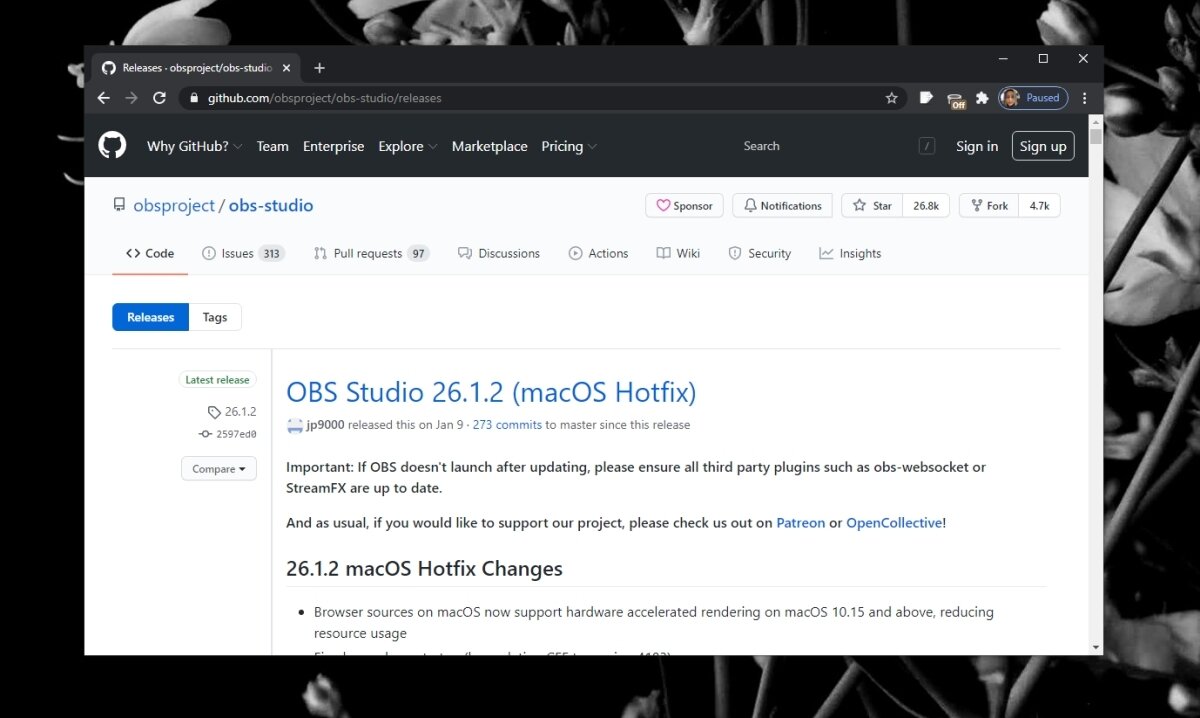1200x718 pixels.
Task: Click the Sponsor button
Action: click(684, 206)
